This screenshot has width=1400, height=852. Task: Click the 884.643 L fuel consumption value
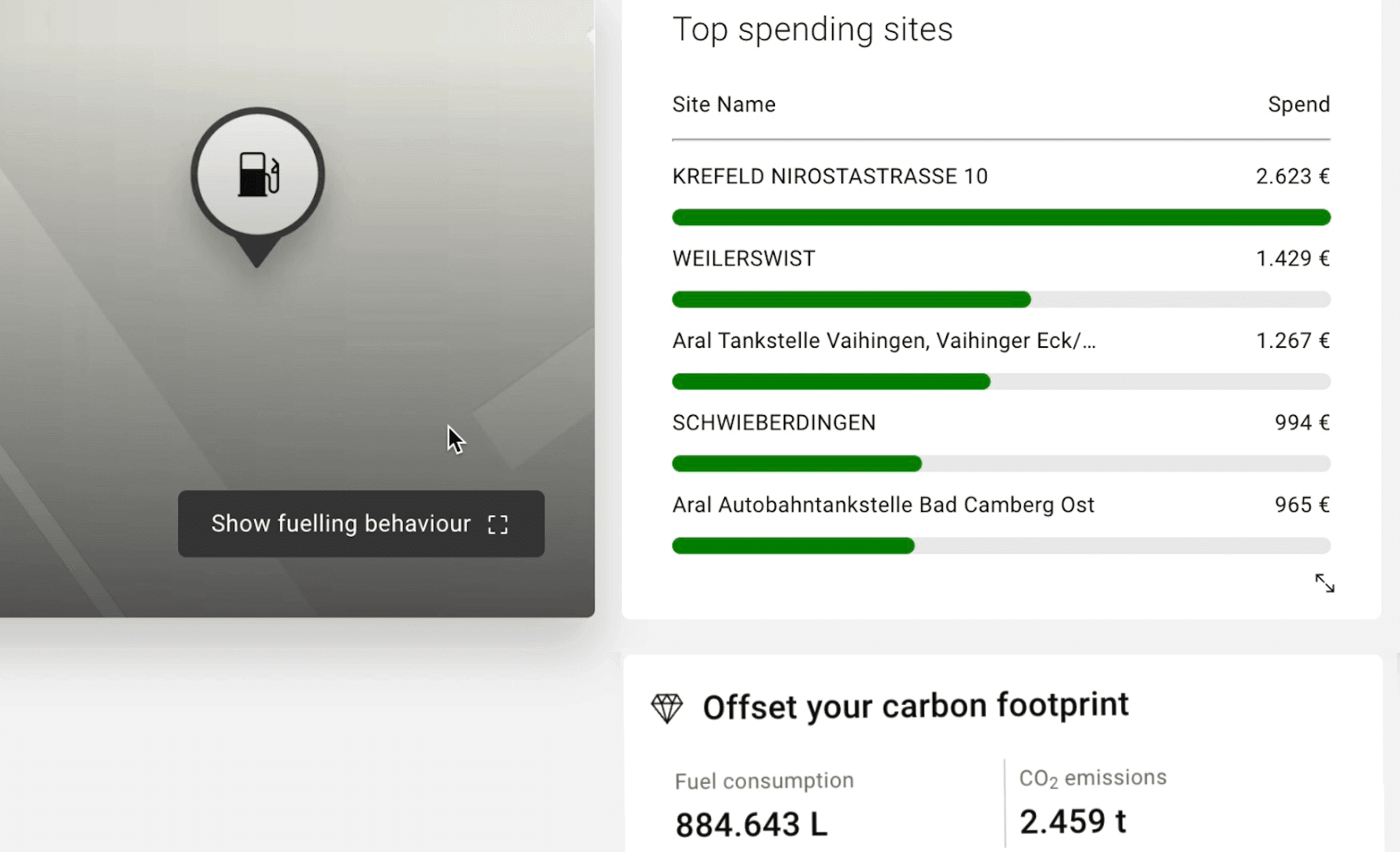751,825
